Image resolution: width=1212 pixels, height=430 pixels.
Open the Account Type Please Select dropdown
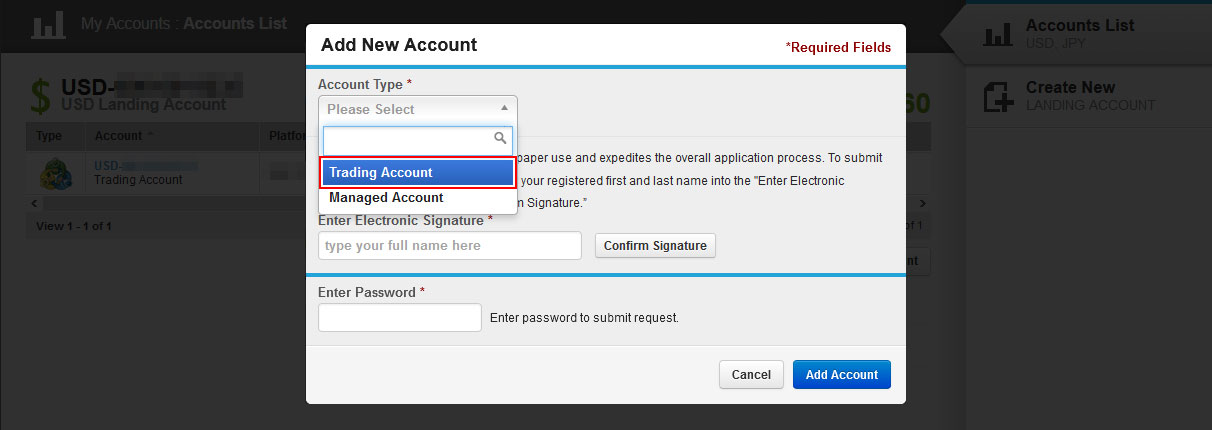pyautogui.click(x=418, y=109)
